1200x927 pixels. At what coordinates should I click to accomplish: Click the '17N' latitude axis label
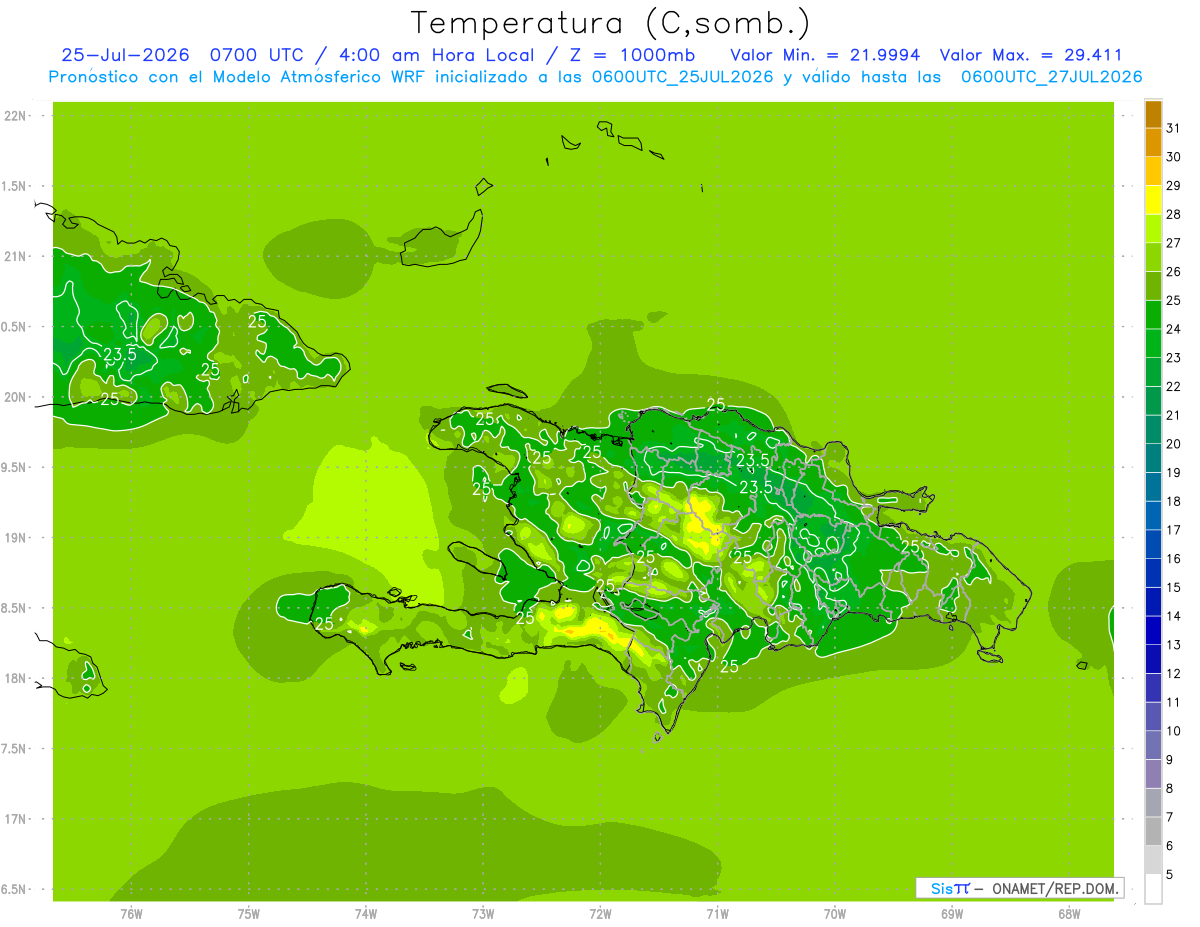[14, 819]
